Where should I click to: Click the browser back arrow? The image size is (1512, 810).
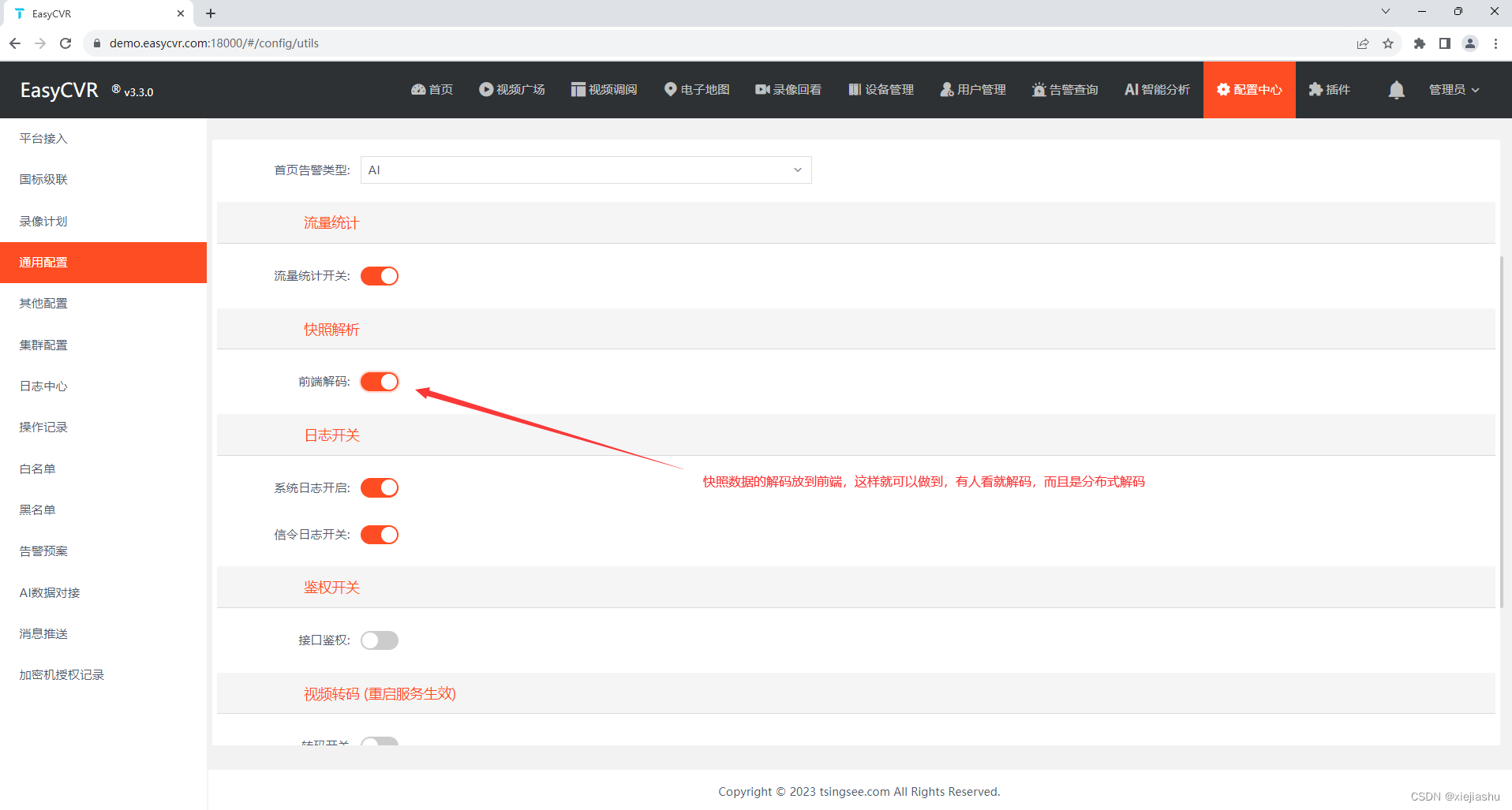coord(15,43)
